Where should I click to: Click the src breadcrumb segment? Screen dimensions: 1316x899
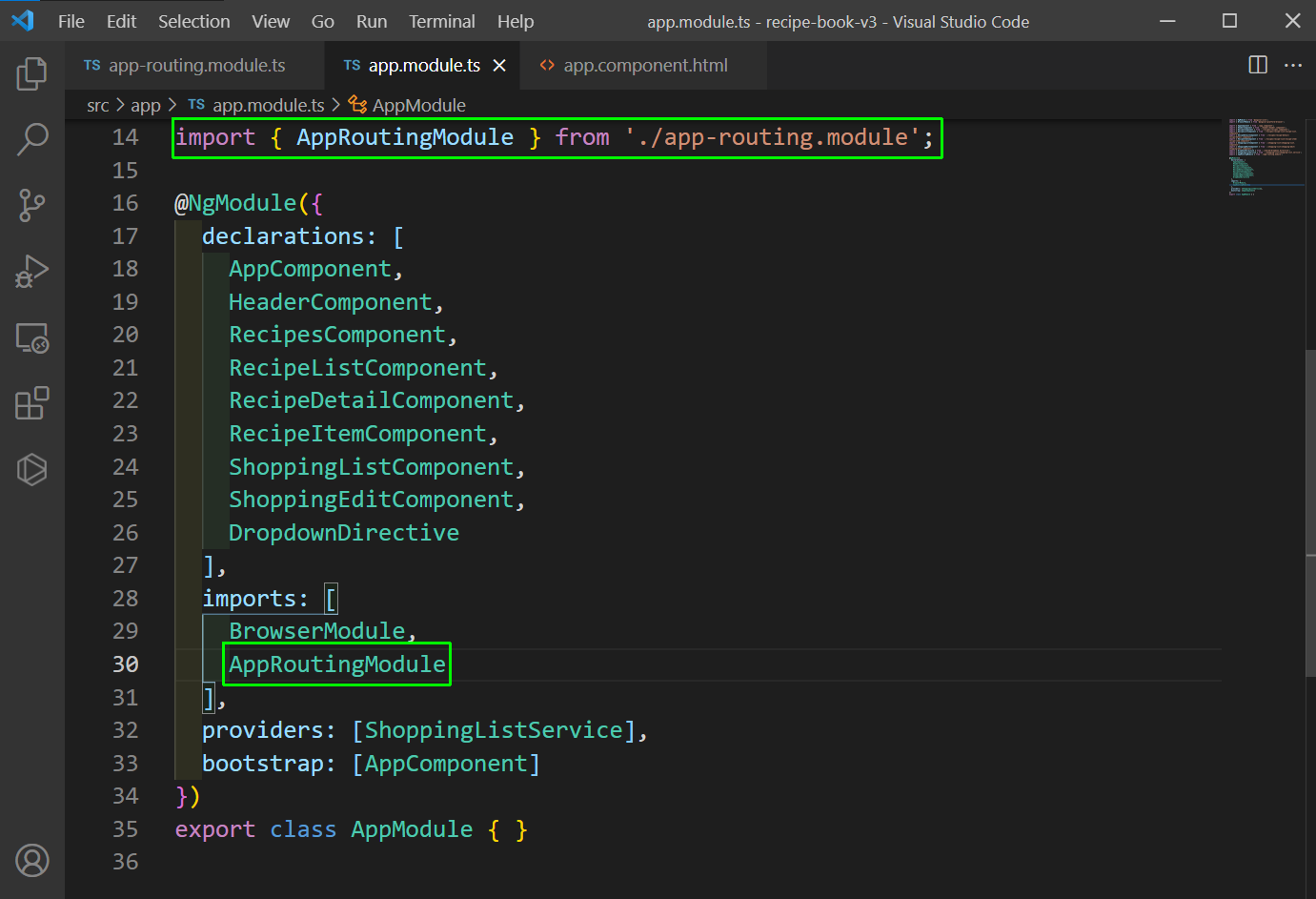coord(98,105)
